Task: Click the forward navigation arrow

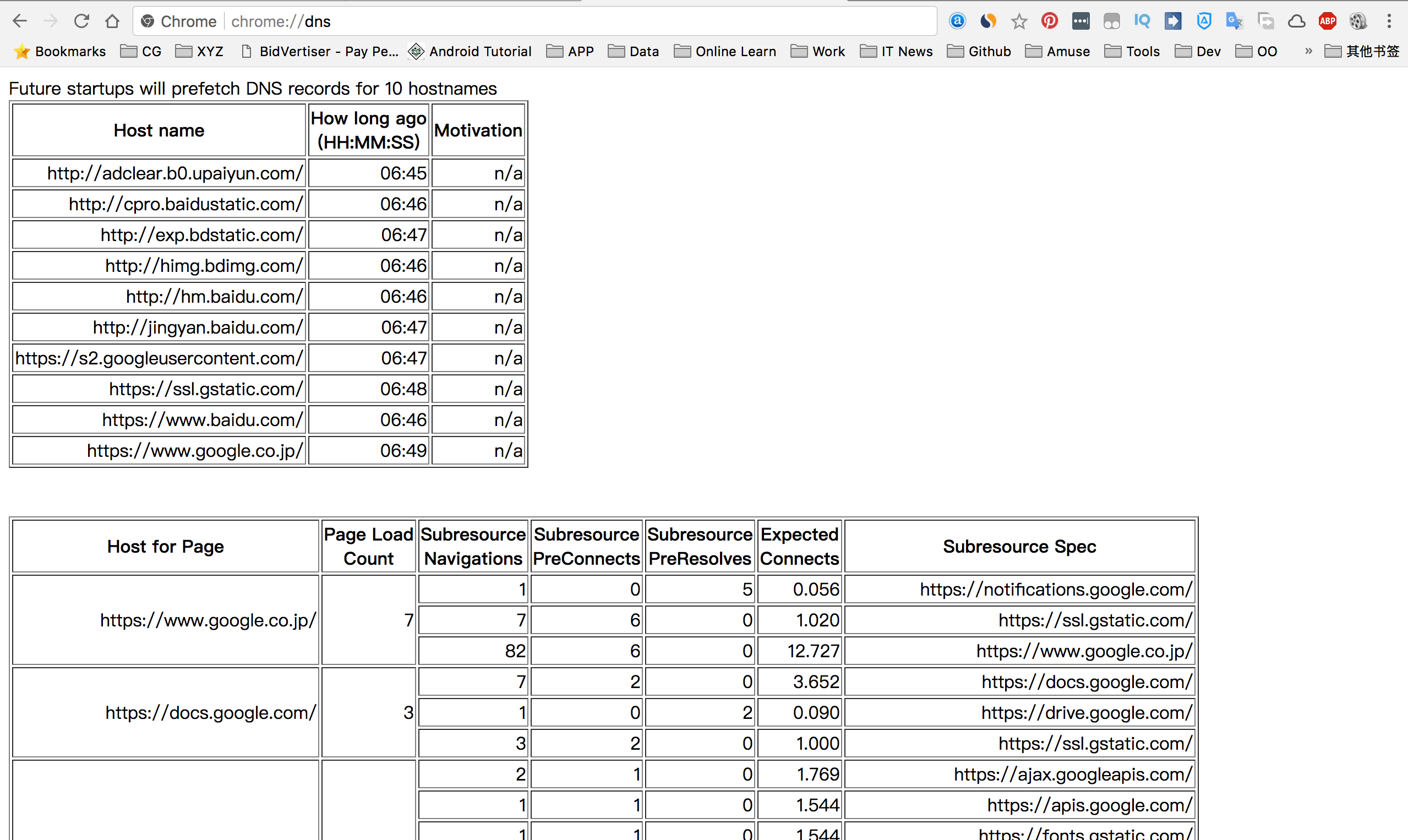Action: point(51,21)
